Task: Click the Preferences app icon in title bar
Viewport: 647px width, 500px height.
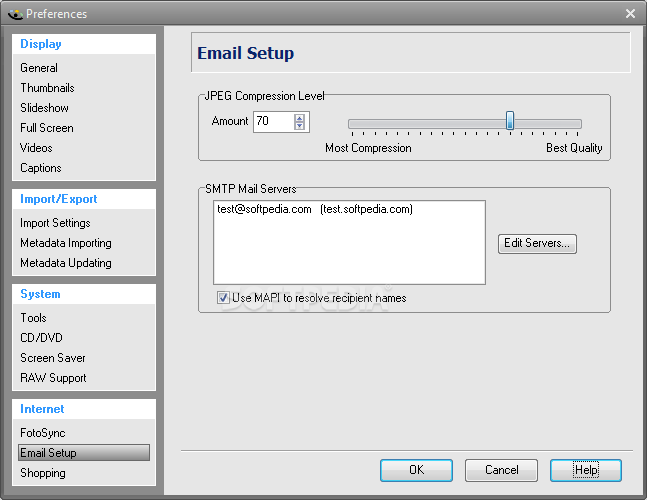Action: tap(16, 14)
